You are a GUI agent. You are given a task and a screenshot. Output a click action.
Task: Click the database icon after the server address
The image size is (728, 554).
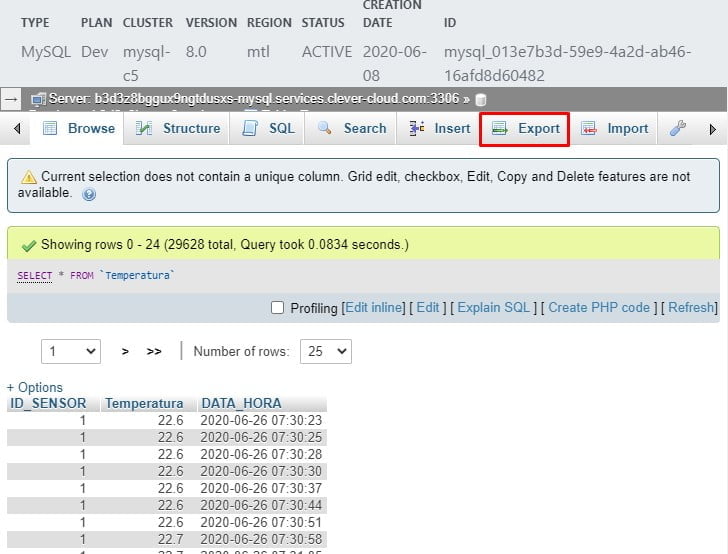pos(481,99)
